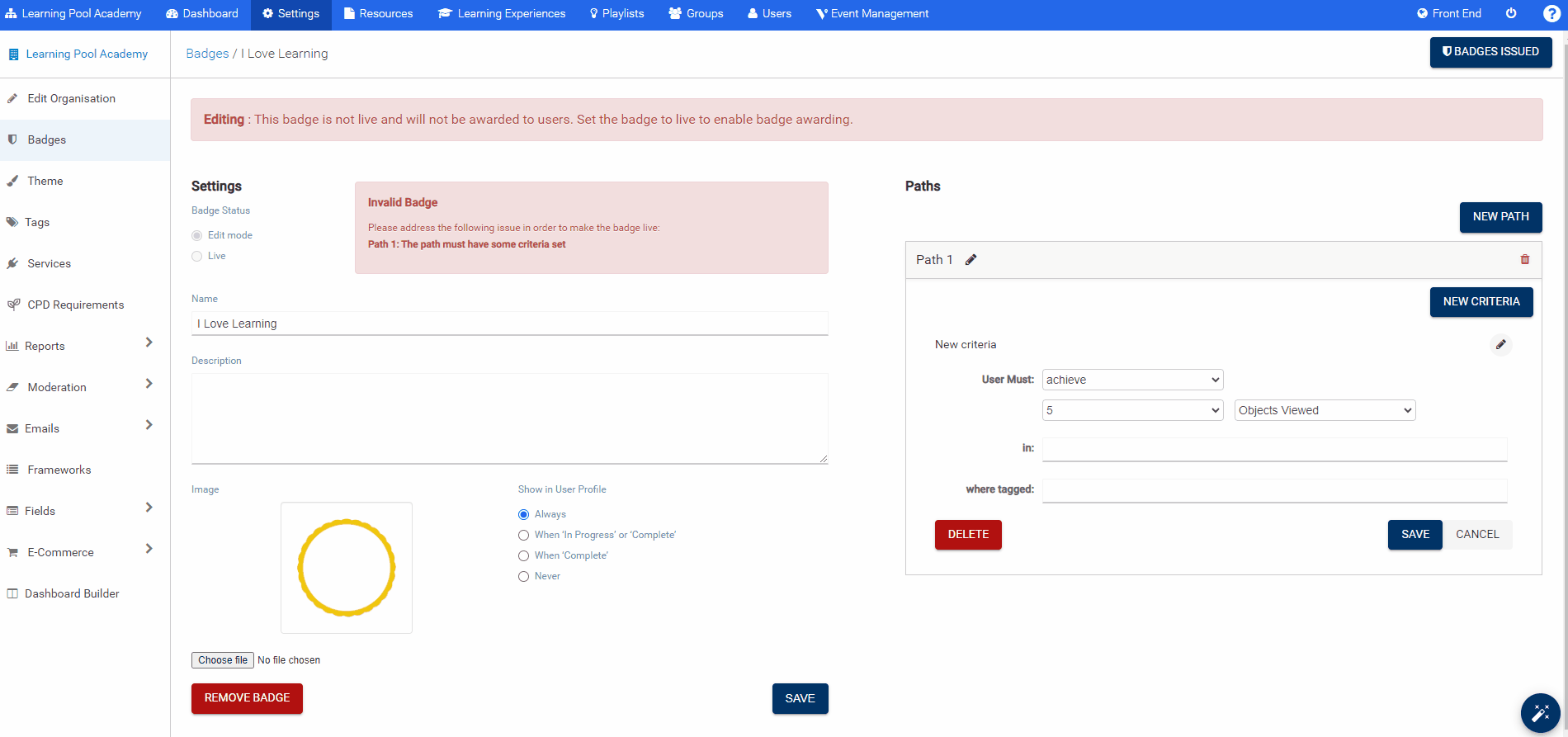Open the achieve User Must dropdown

1132,380
